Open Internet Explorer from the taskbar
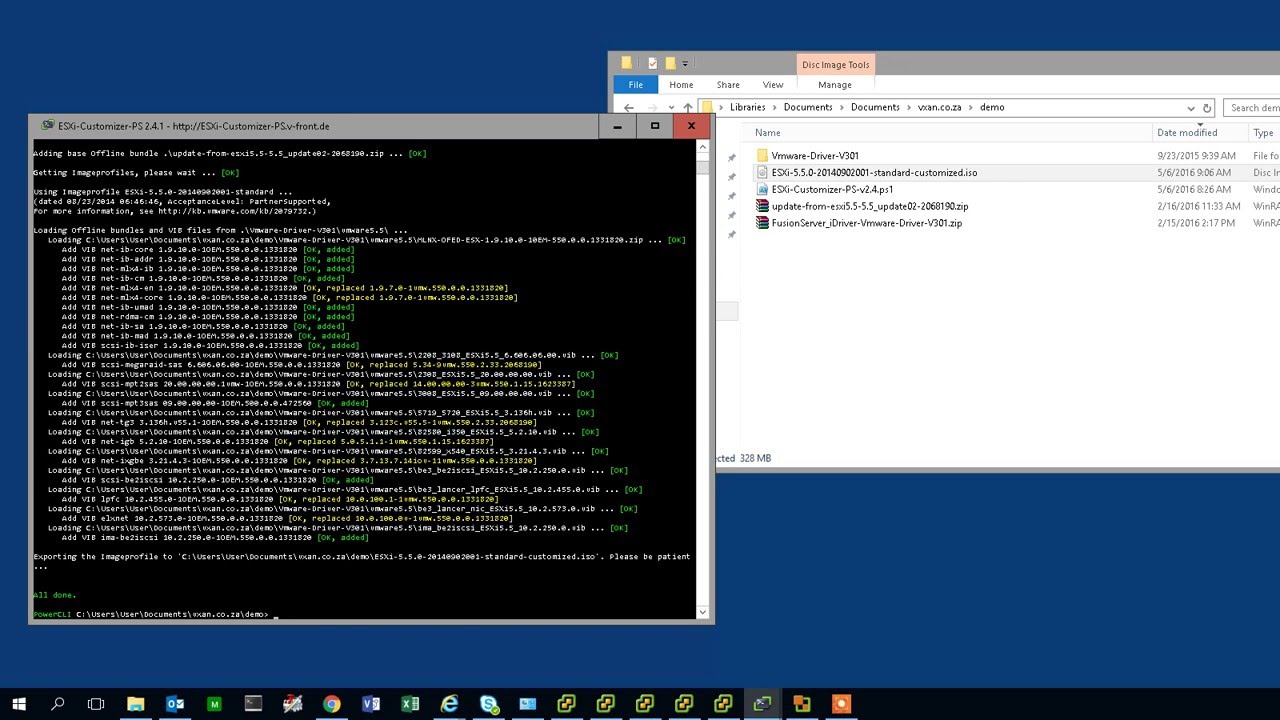The width and height of the screenshot is (1280, 720). coord(449,704)
